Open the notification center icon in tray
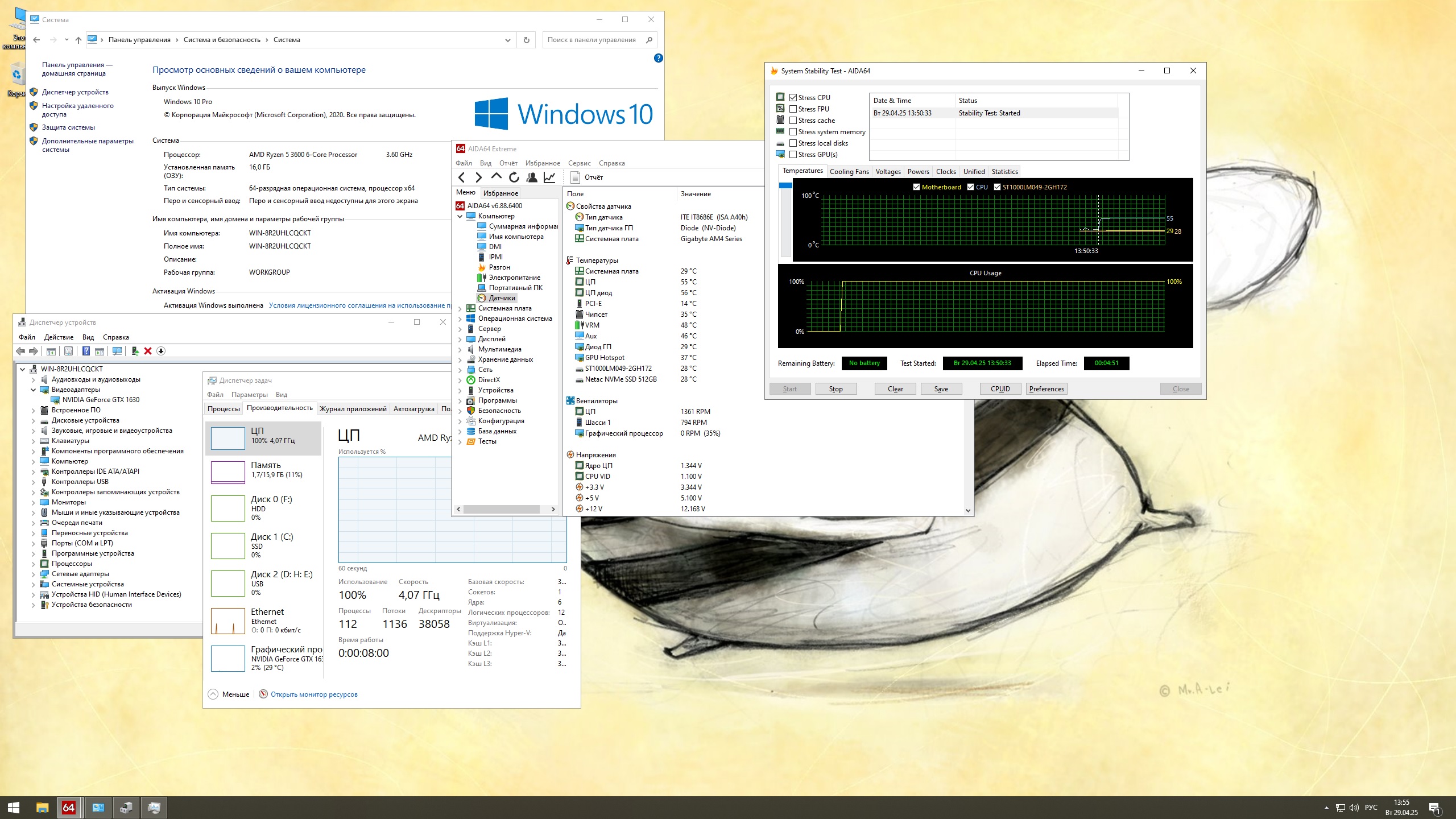 (x=1434, y=808)
